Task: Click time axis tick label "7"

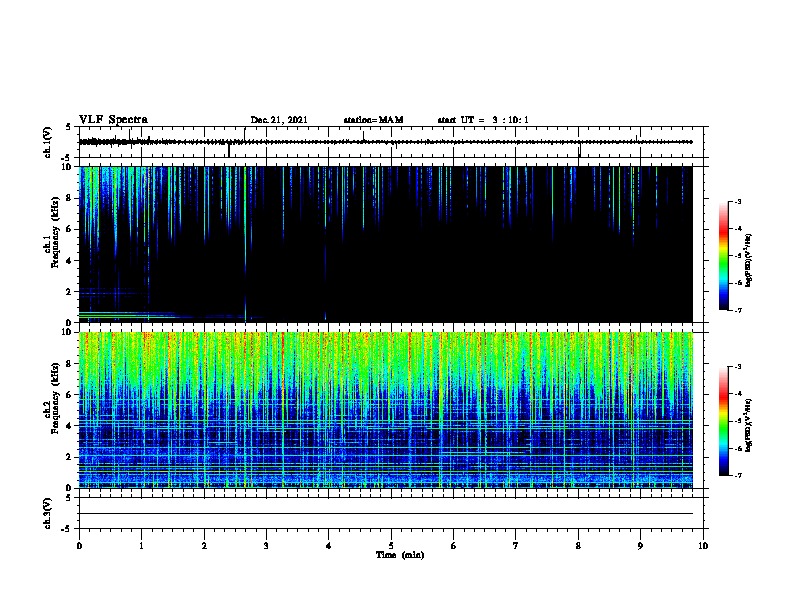Action: [x=516, y=546]
